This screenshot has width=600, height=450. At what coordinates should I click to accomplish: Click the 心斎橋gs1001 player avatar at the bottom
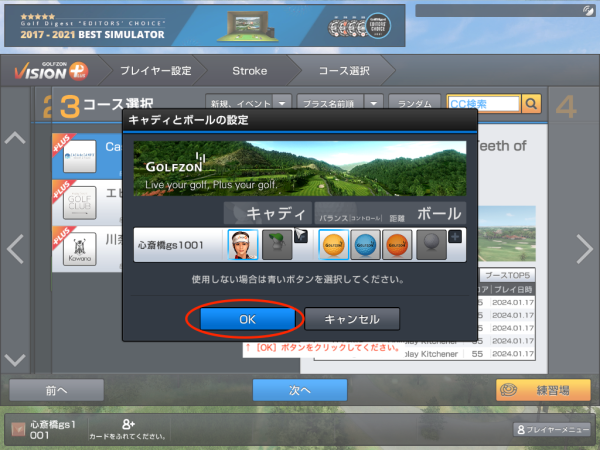coord(18,429)
